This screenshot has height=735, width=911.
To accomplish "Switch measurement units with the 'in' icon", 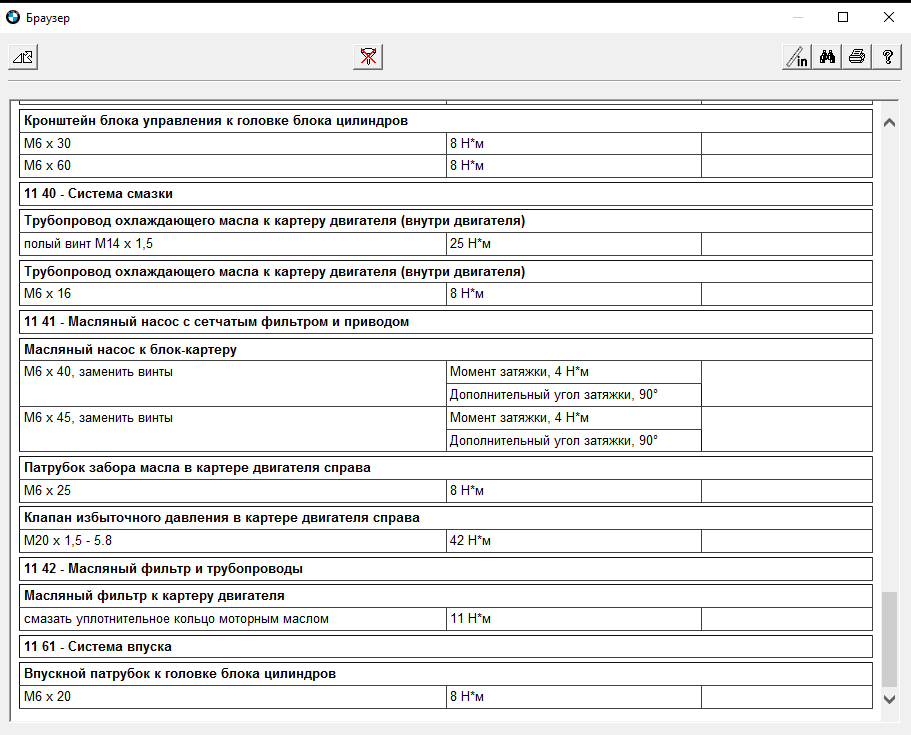I will pos(797,57).
